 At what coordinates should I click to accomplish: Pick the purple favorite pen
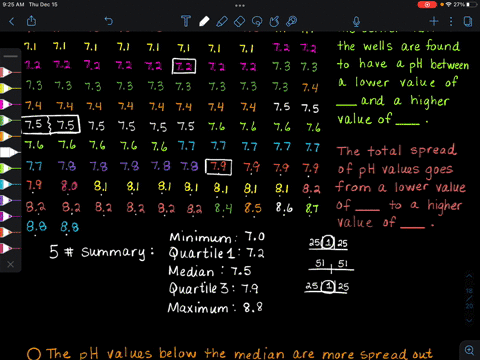click(10, 200)
